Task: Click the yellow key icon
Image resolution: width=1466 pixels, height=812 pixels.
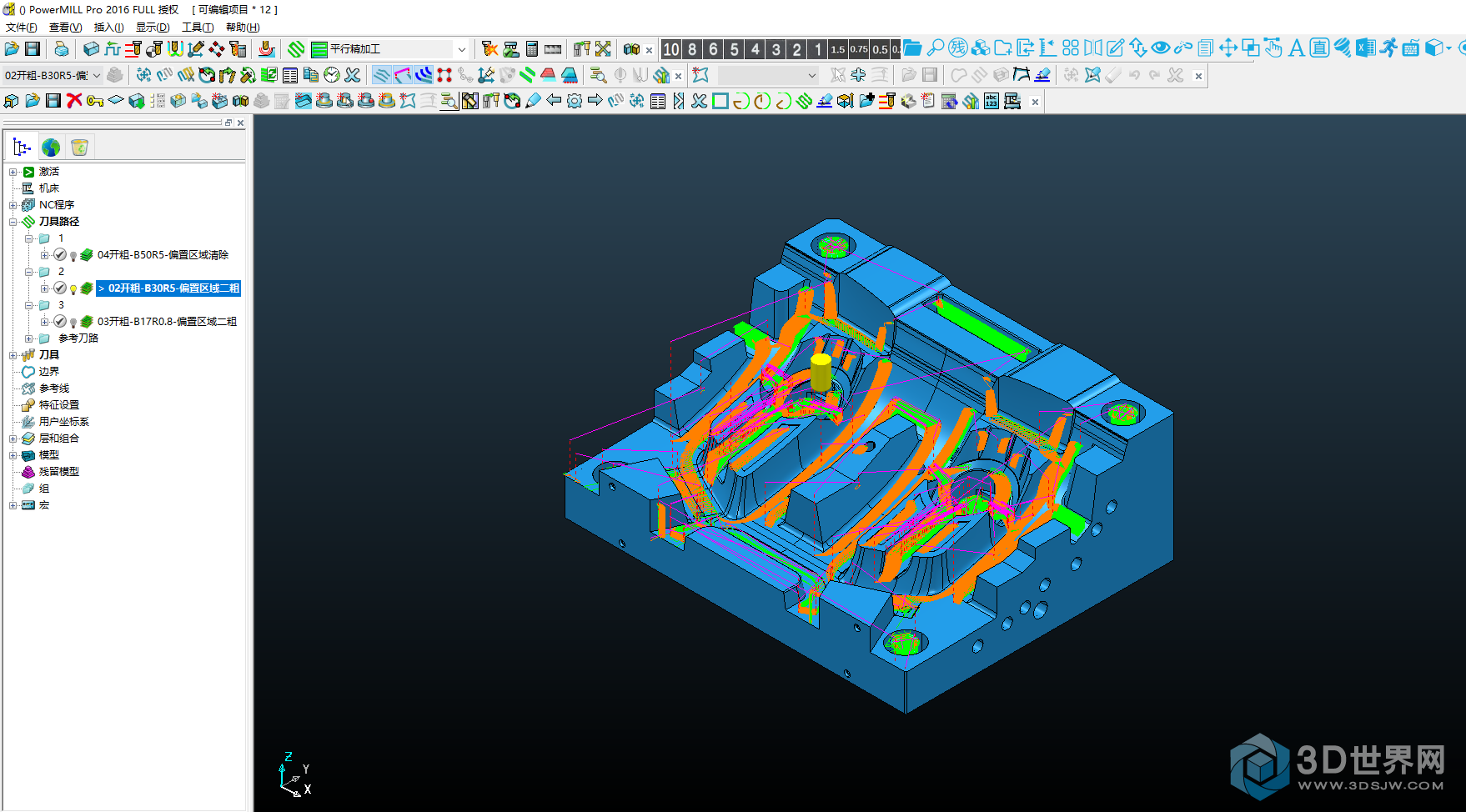Action: click(x=95, y=101)
